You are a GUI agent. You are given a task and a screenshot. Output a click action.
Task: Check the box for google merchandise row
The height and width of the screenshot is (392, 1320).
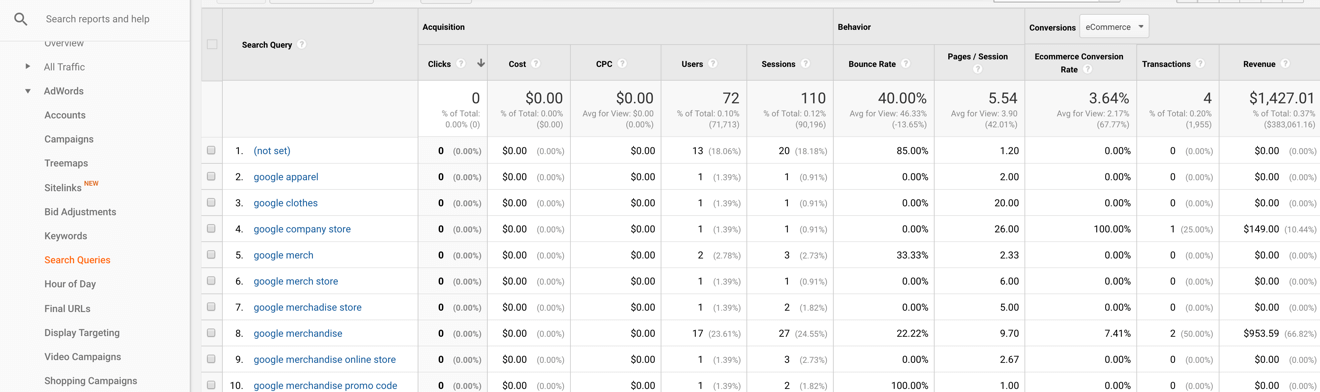211,333
